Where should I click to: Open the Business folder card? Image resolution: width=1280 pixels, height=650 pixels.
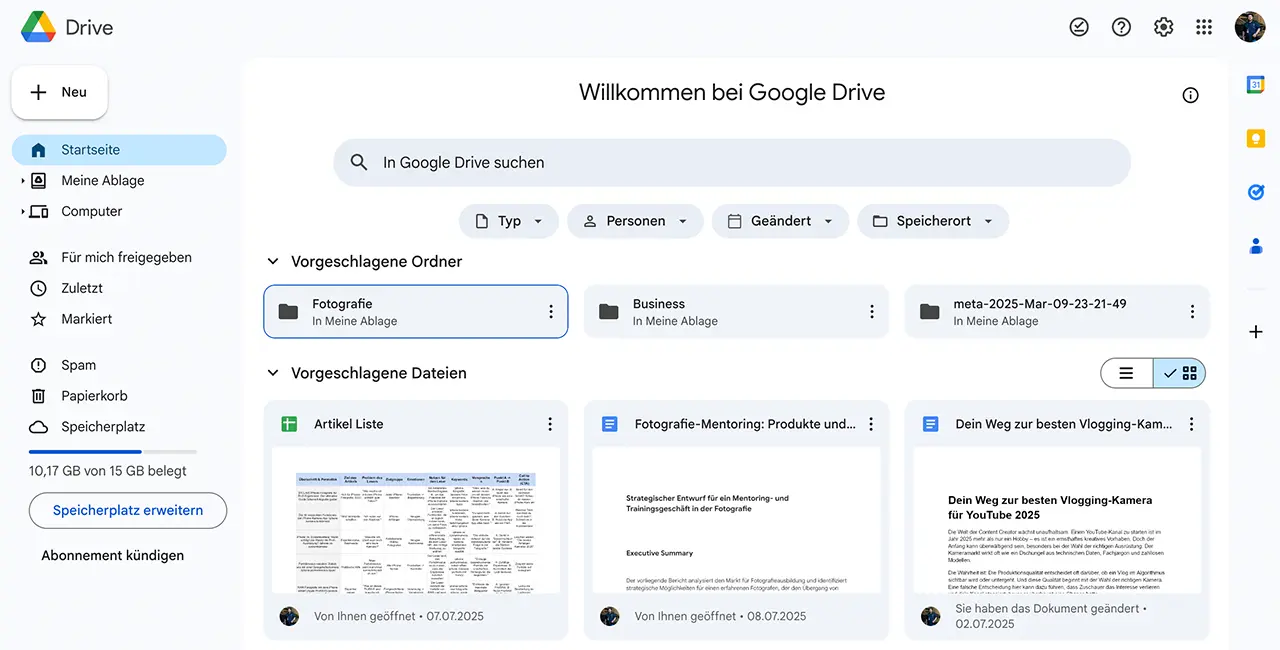pos(737,312)
